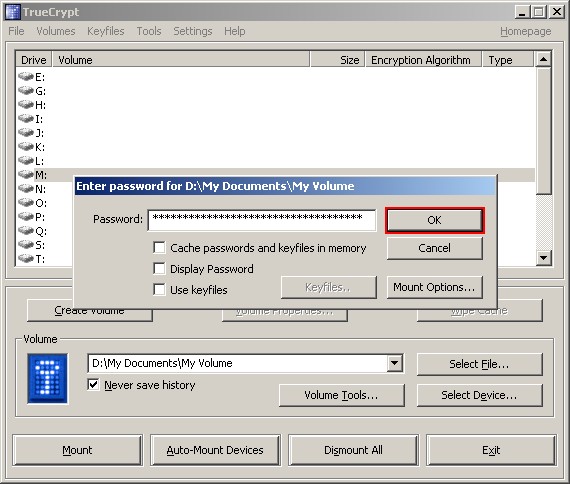Viewport: 570px width, 484px height.
Task: Select the G: drive slot icon
Action: pyautogui.click(x=26, y=90)
